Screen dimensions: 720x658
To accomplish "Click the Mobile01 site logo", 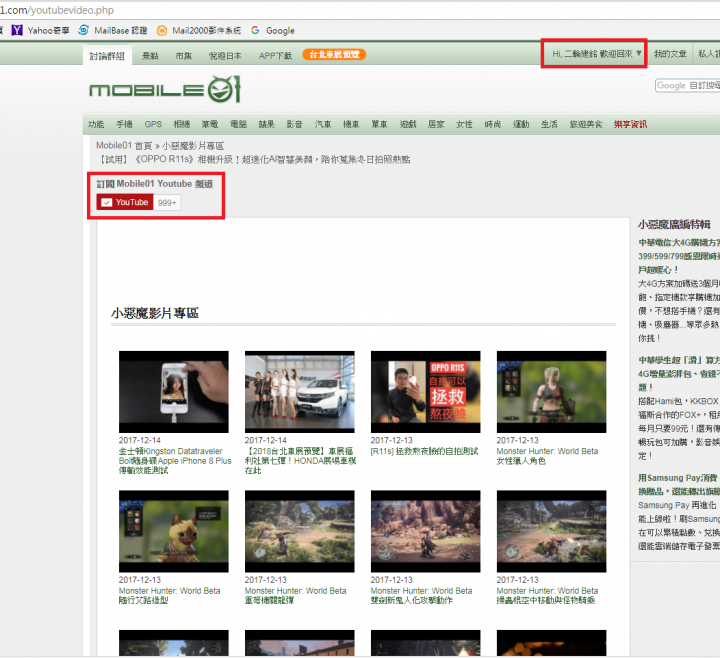I will pyautogui.click(x=165, y=89).
